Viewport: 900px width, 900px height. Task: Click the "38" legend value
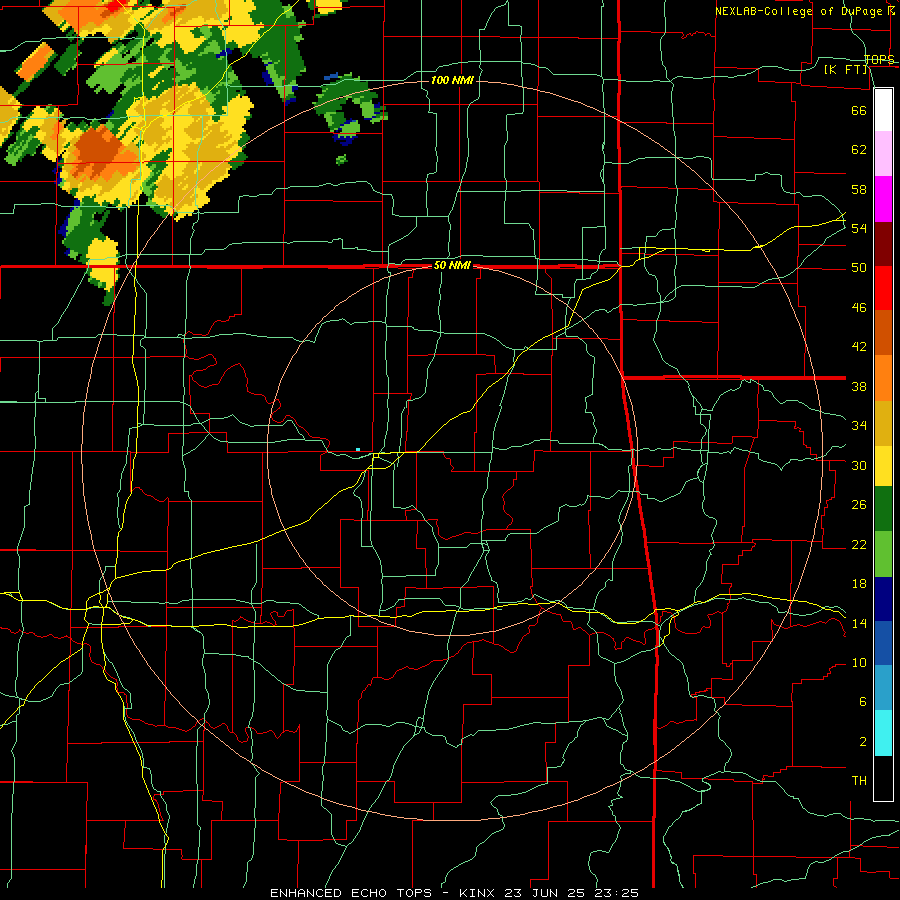859,386
